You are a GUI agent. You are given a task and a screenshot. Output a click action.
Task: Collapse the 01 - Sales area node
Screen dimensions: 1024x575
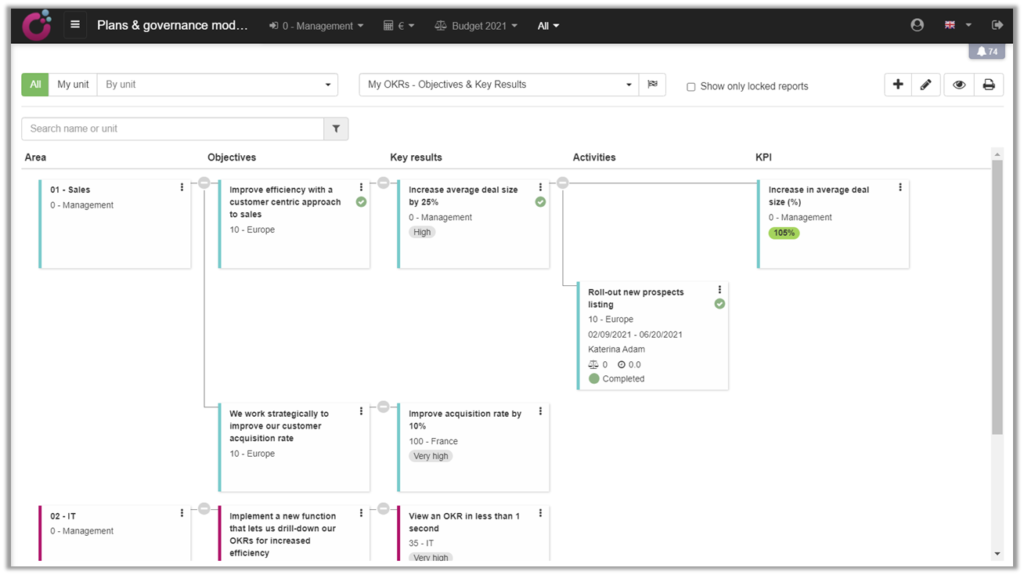coord(204,183)
